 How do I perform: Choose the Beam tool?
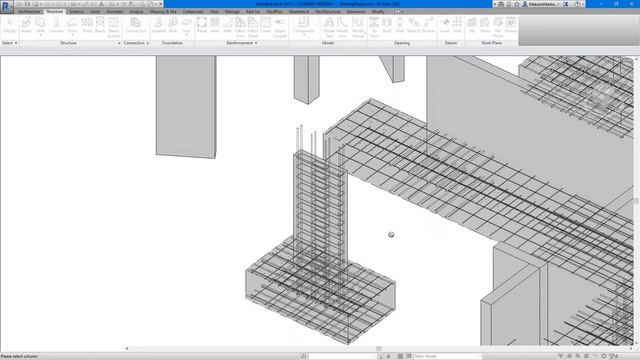point(26,25)
